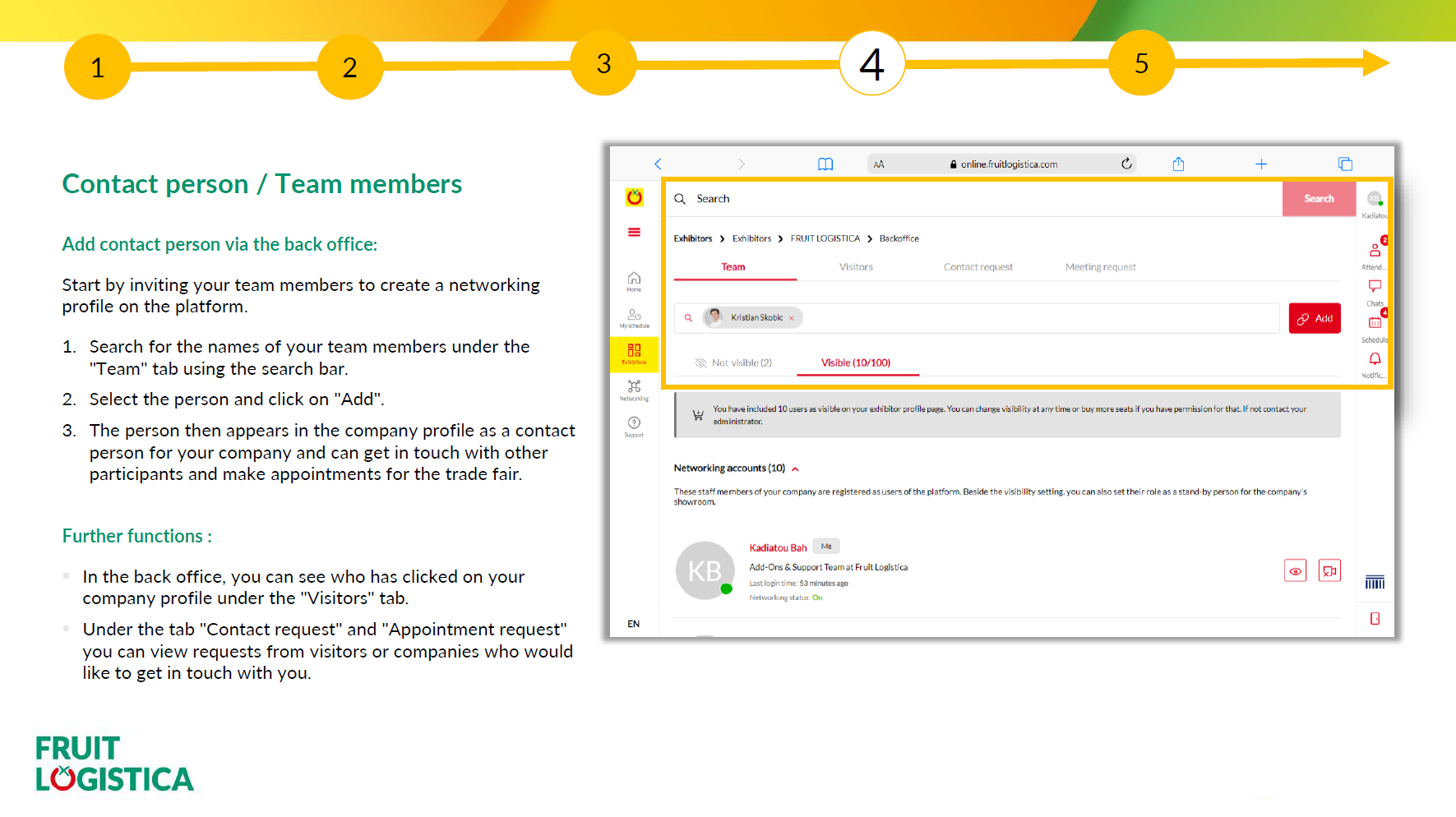1456x817 pixels.
Task: Show all browser tabs overview
Action: pos(1345,164)
